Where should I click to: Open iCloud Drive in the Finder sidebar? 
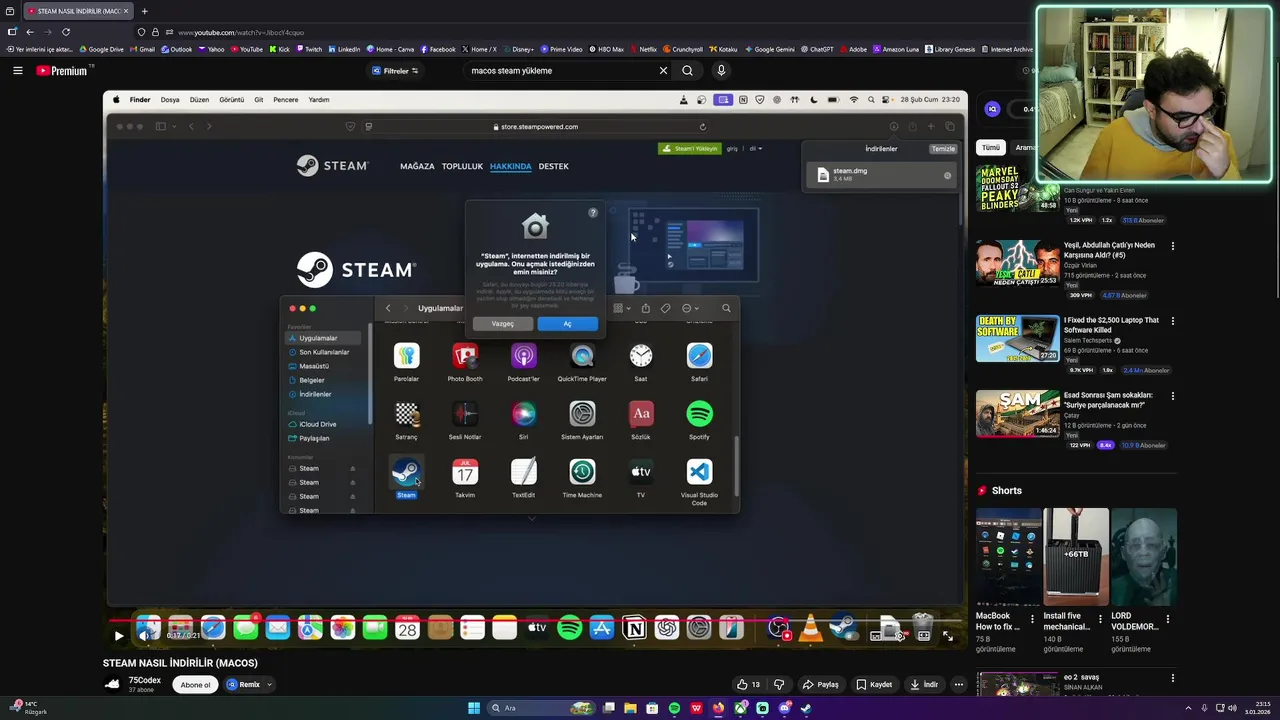pyautogui.click(x=318, y=424)
